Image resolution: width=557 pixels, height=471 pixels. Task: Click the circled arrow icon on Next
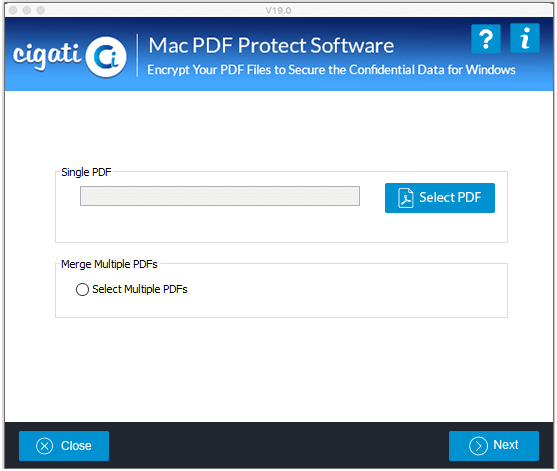(478, 446)
